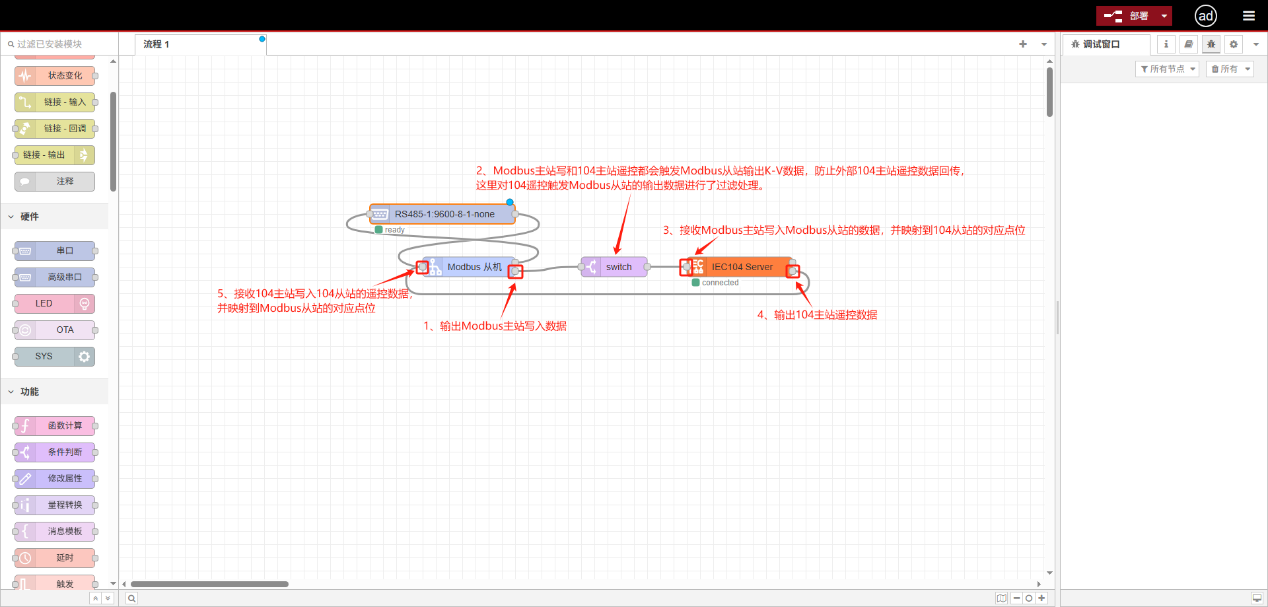Open the configuration gear sidebar icon

click(1233, 44)
